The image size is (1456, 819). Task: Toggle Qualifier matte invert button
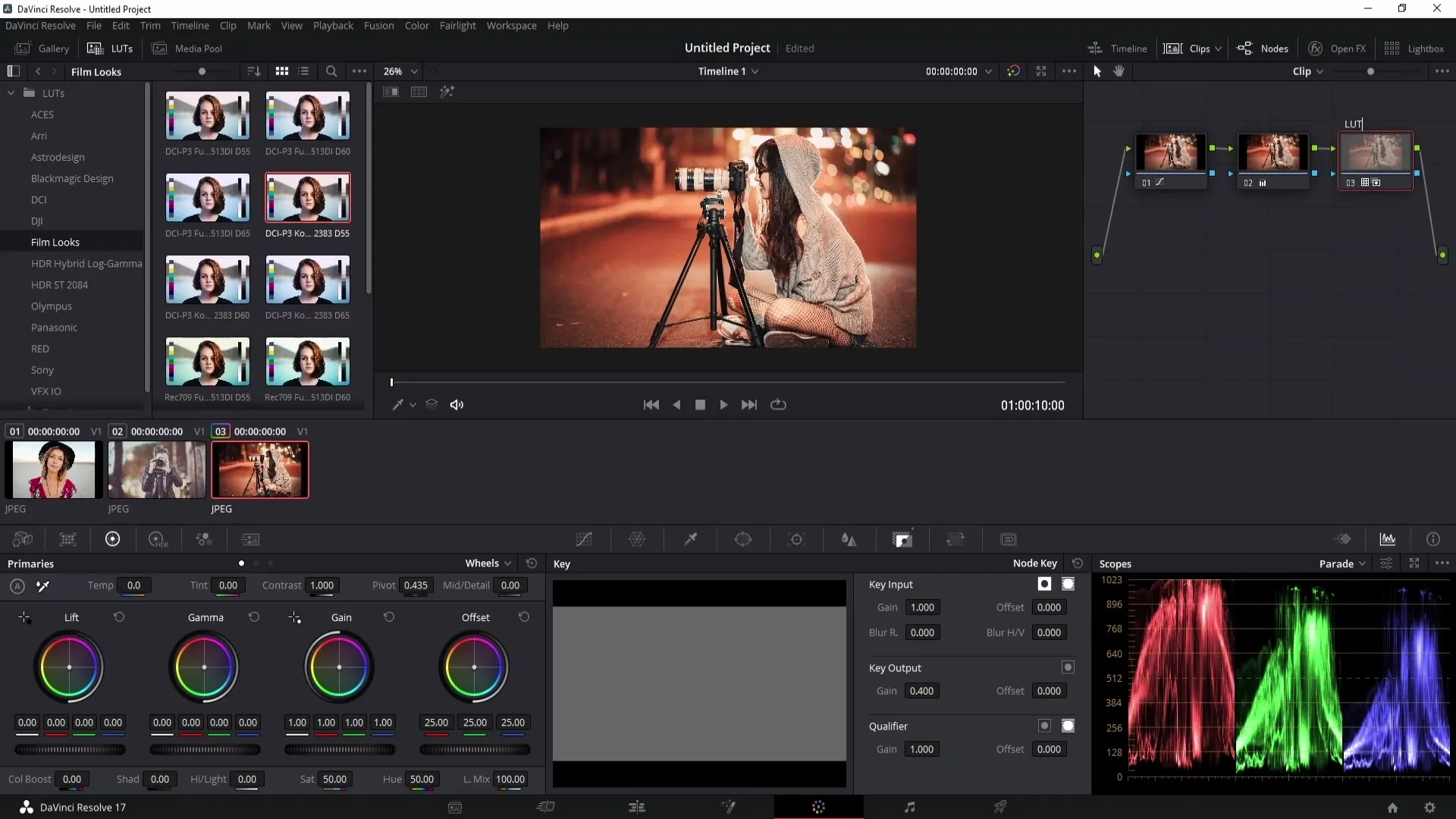click(x=1045, y=726)
